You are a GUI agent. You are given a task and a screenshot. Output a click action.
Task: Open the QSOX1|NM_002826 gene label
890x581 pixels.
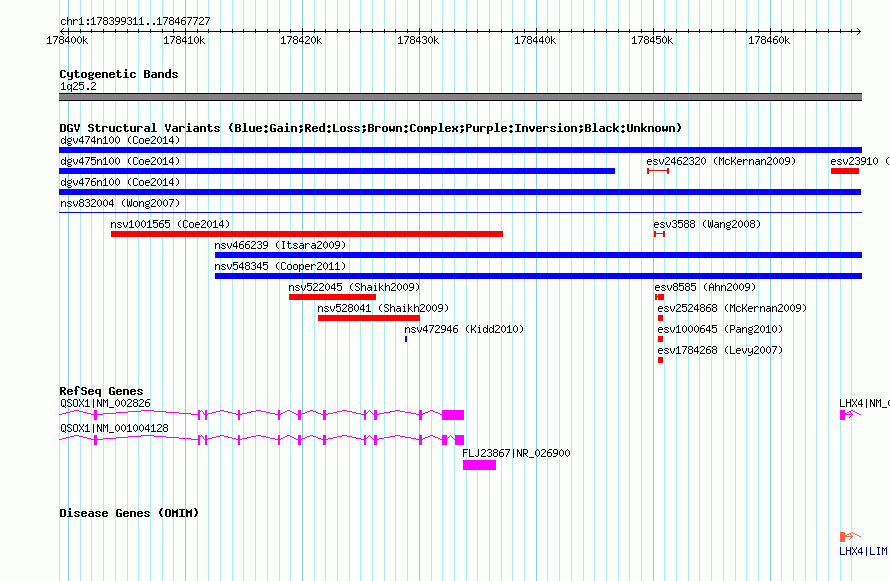(106, 403)
